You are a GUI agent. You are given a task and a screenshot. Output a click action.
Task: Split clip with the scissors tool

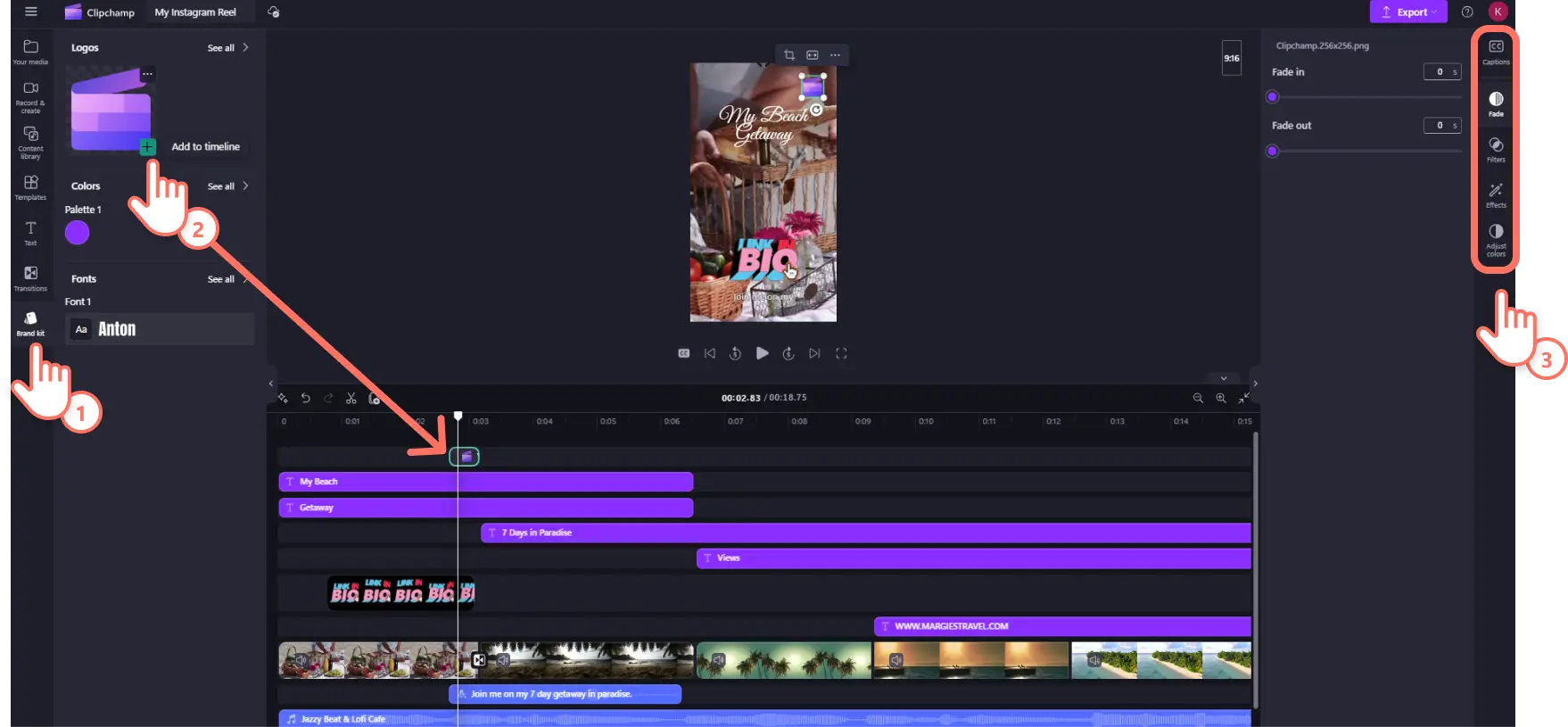tap(351, 398)
